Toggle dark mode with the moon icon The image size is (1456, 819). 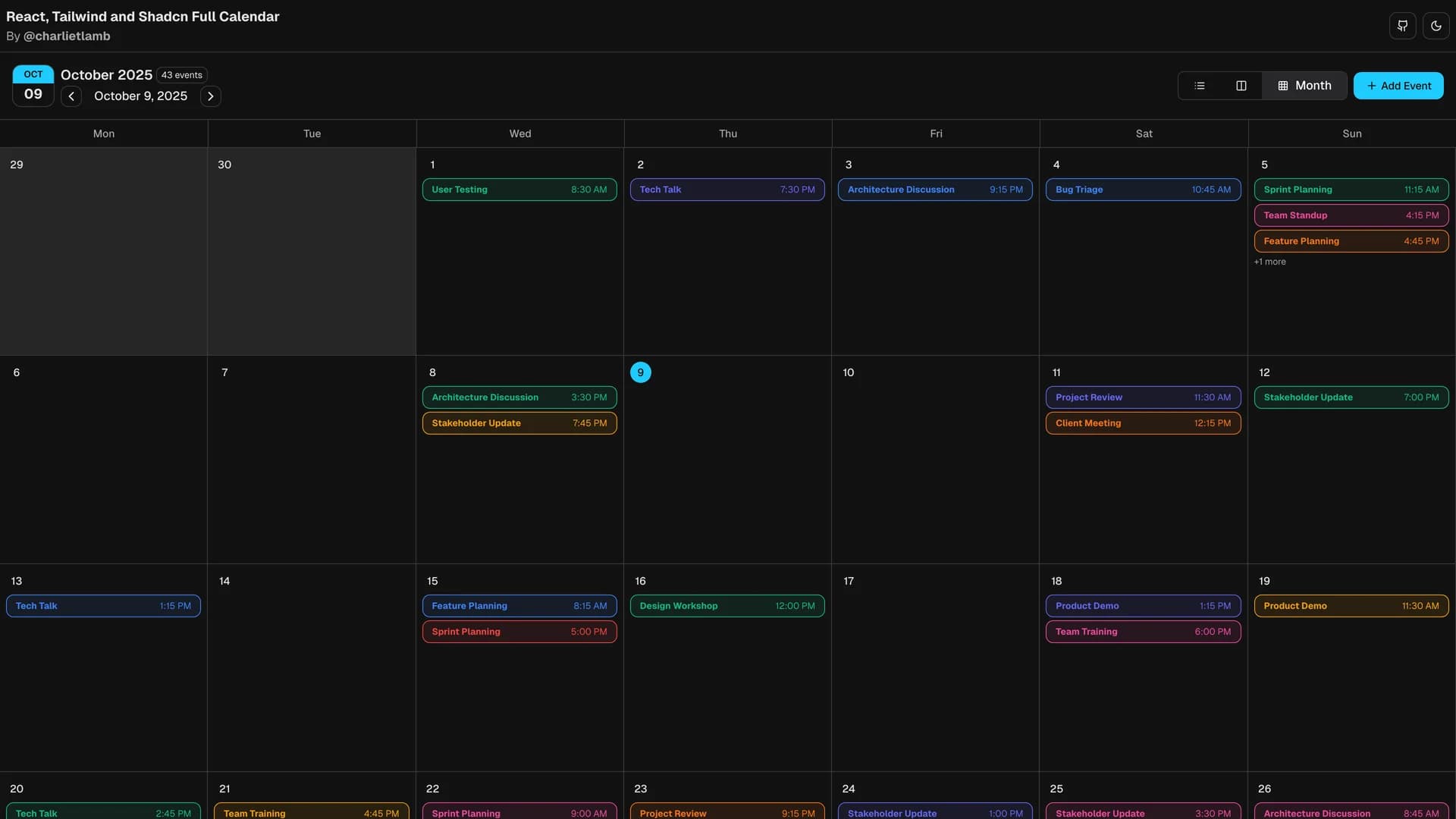1436,25
